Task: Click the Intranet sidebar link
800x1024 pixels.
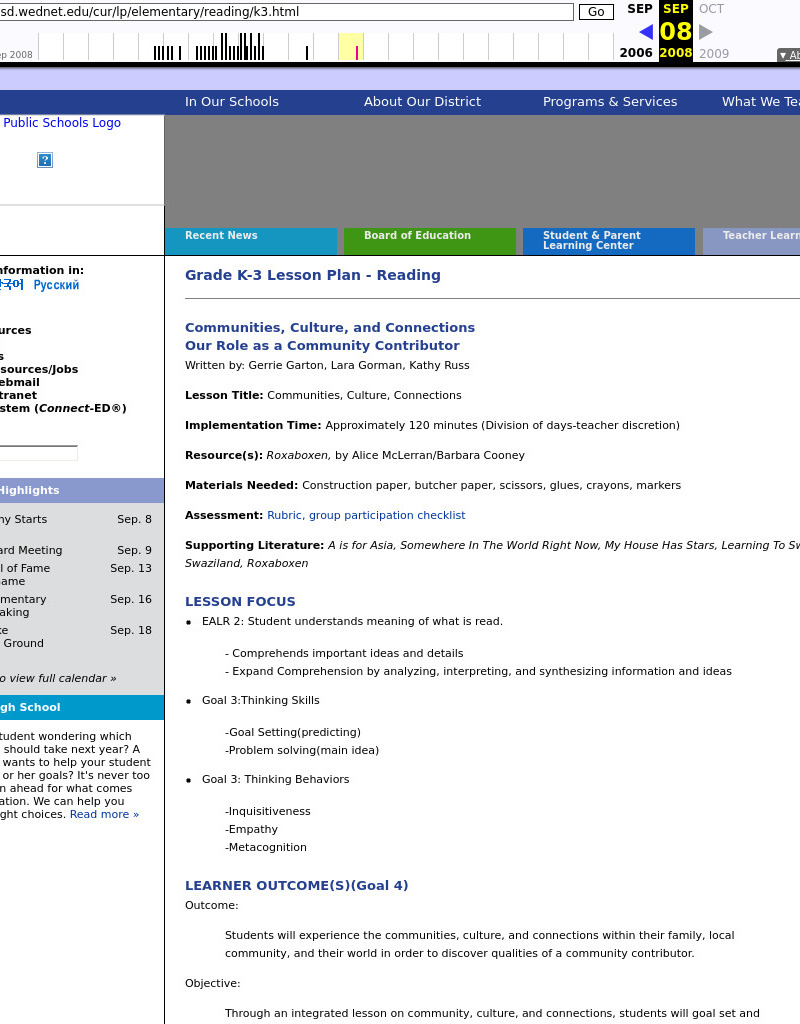Action: tap(18, 395)
